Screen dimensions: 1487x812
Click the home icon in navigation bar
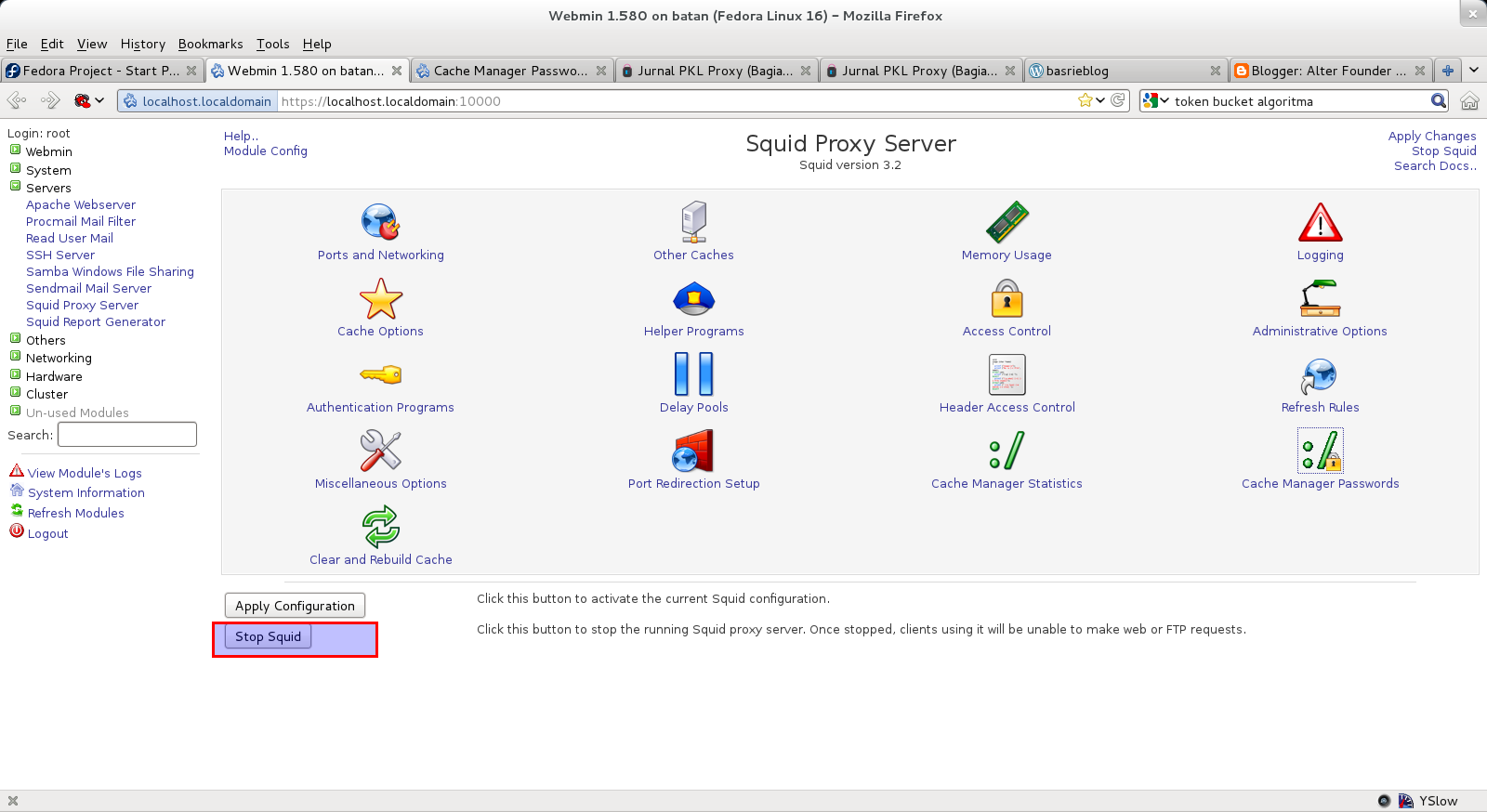point(1469,101)
